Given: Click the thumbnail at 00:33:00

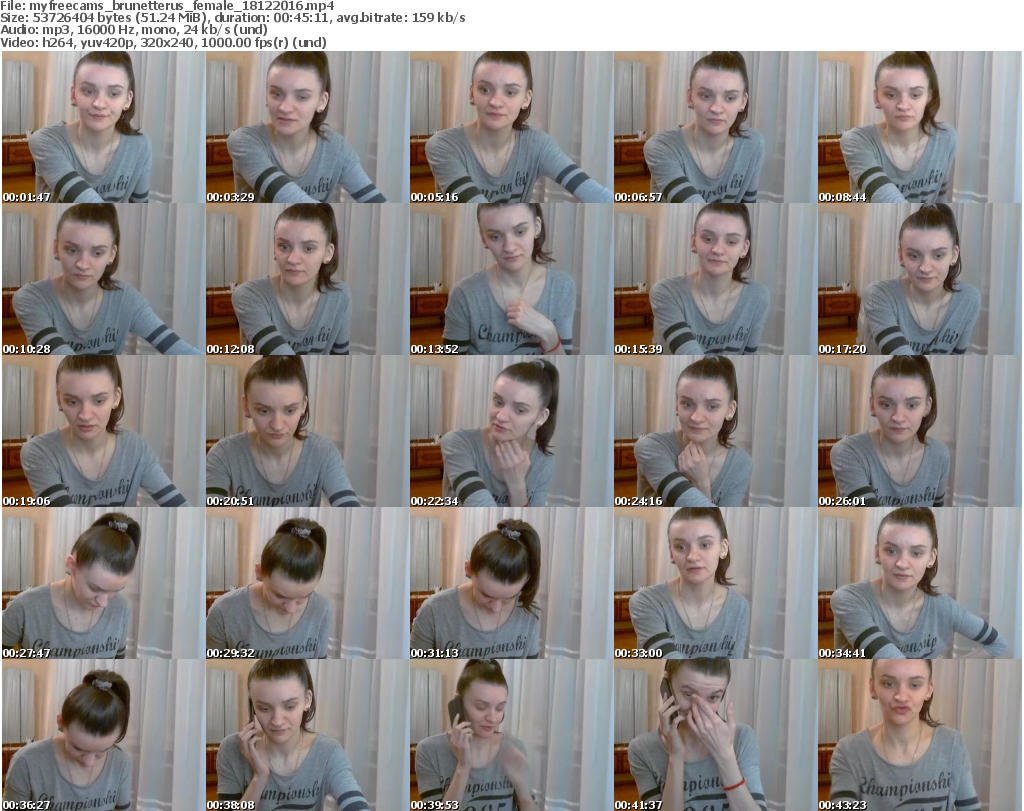Looking at the screenshot, I should coord(715,583).
